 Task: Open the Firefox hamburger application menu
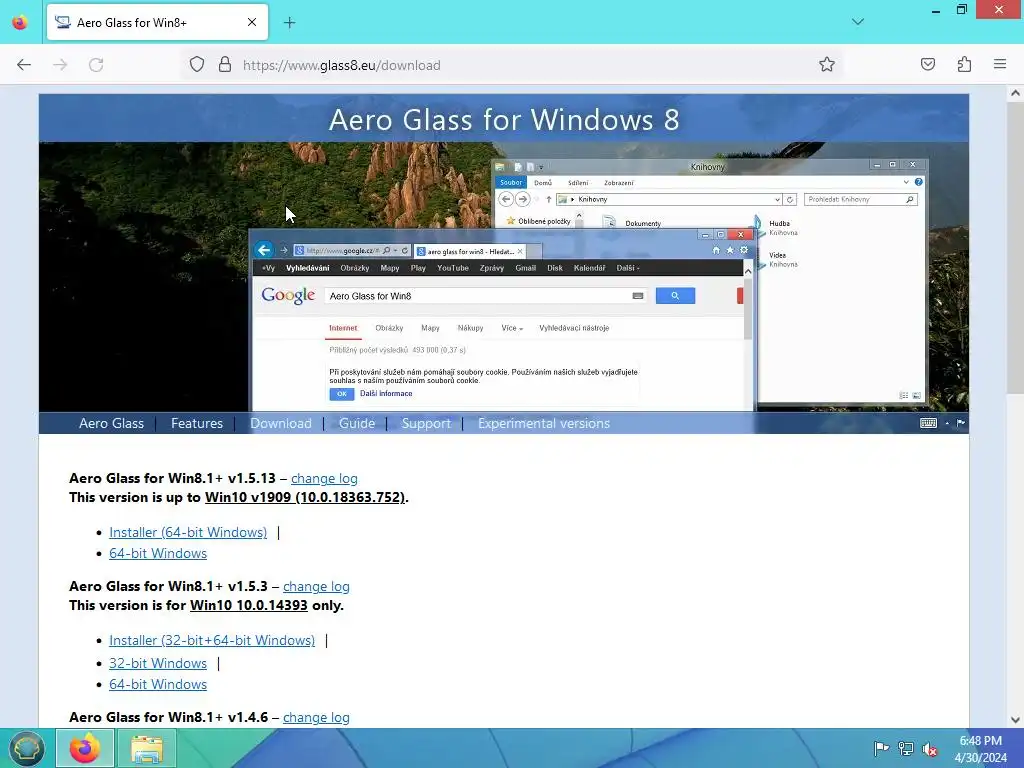[x=1000, y=65]
